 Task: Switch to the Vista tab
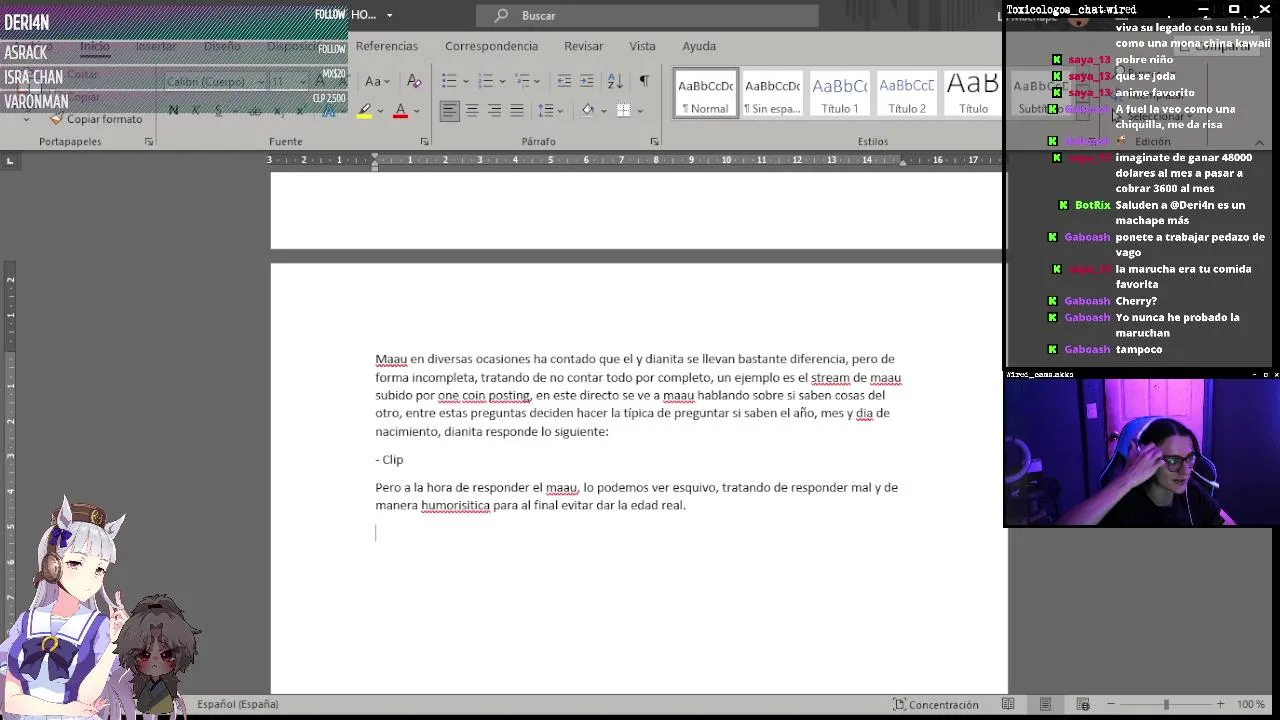pyautogui.click(x=642, y=46)
